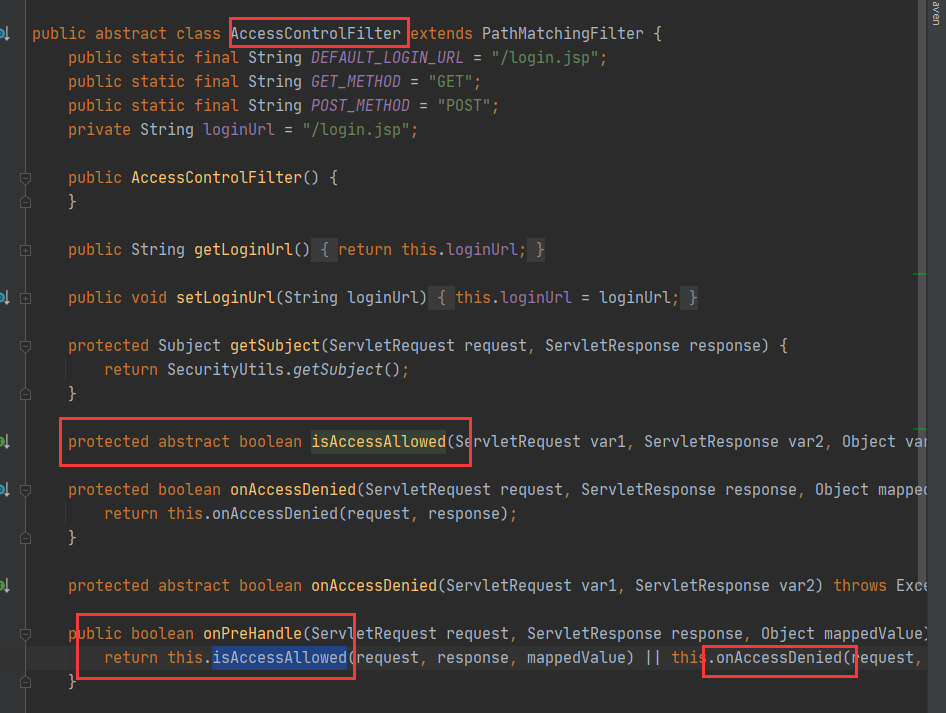Click the gutter marker icon beside setLoginUrl

tap(5, 297)
